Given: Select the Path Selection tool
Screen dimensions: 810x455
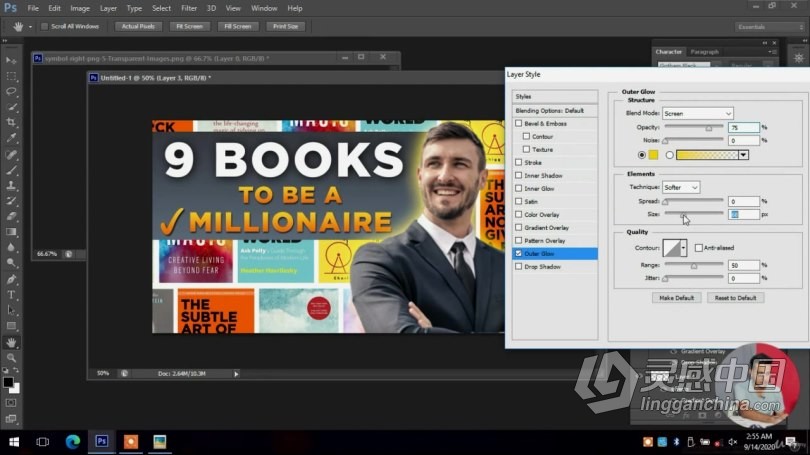Looking at the screenshot, I should (x=11, y=310).
